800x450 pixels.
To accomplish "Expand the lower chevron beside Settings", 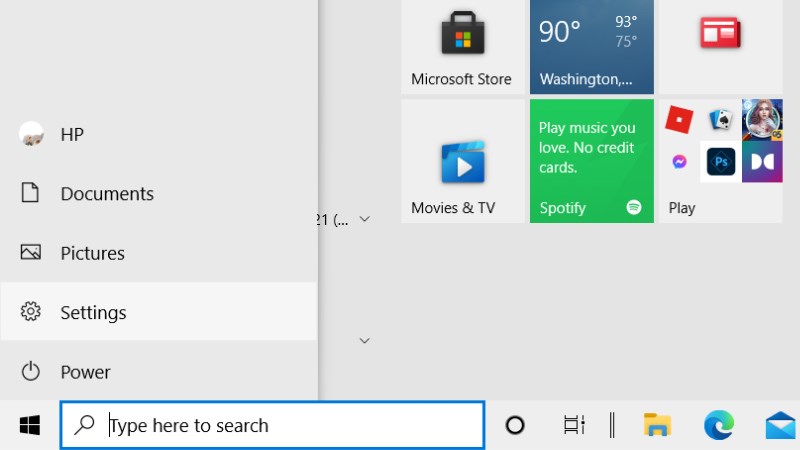I will coord(364,340).
